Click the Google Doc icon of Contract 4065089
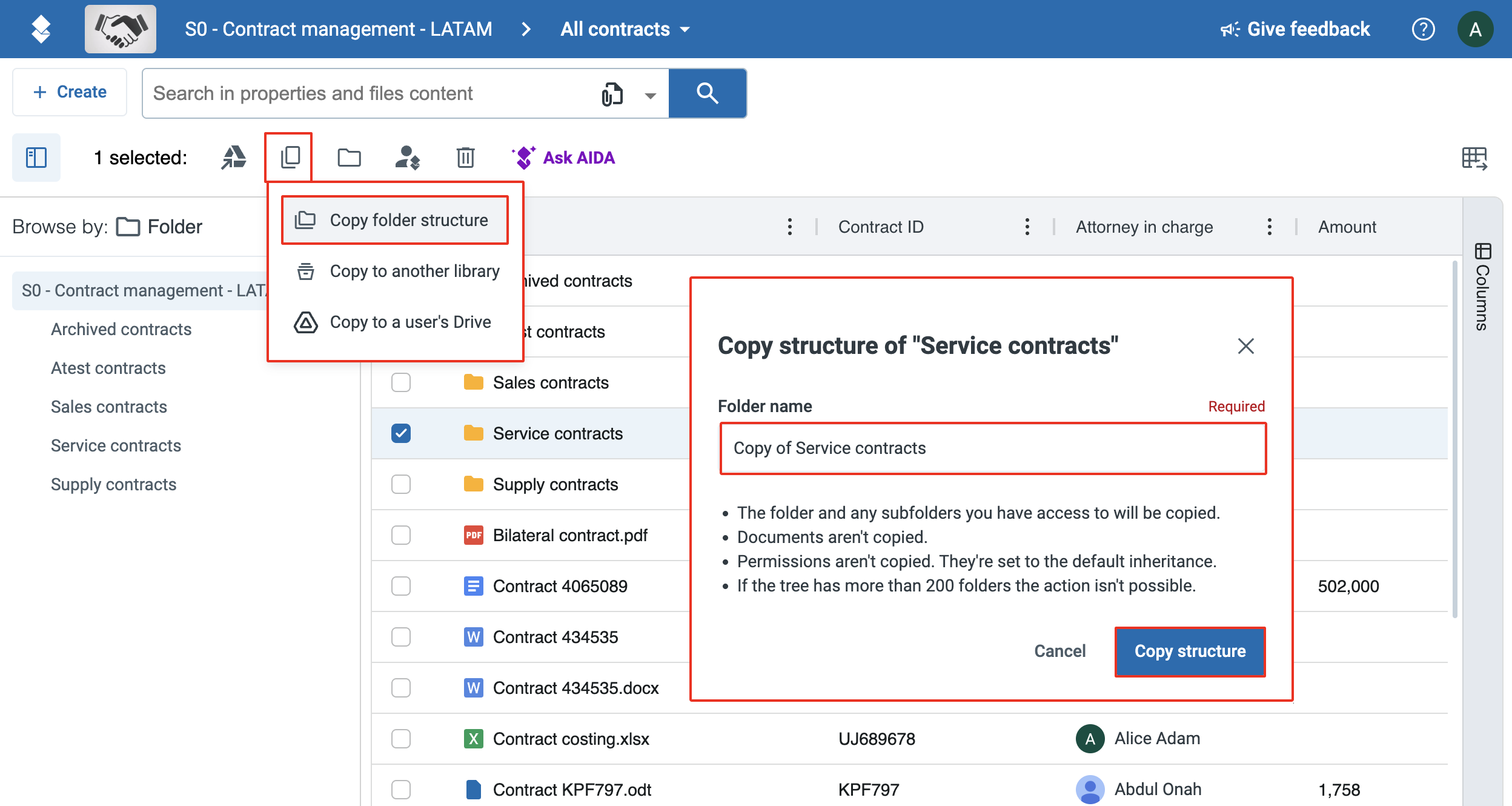 point(473,586)
